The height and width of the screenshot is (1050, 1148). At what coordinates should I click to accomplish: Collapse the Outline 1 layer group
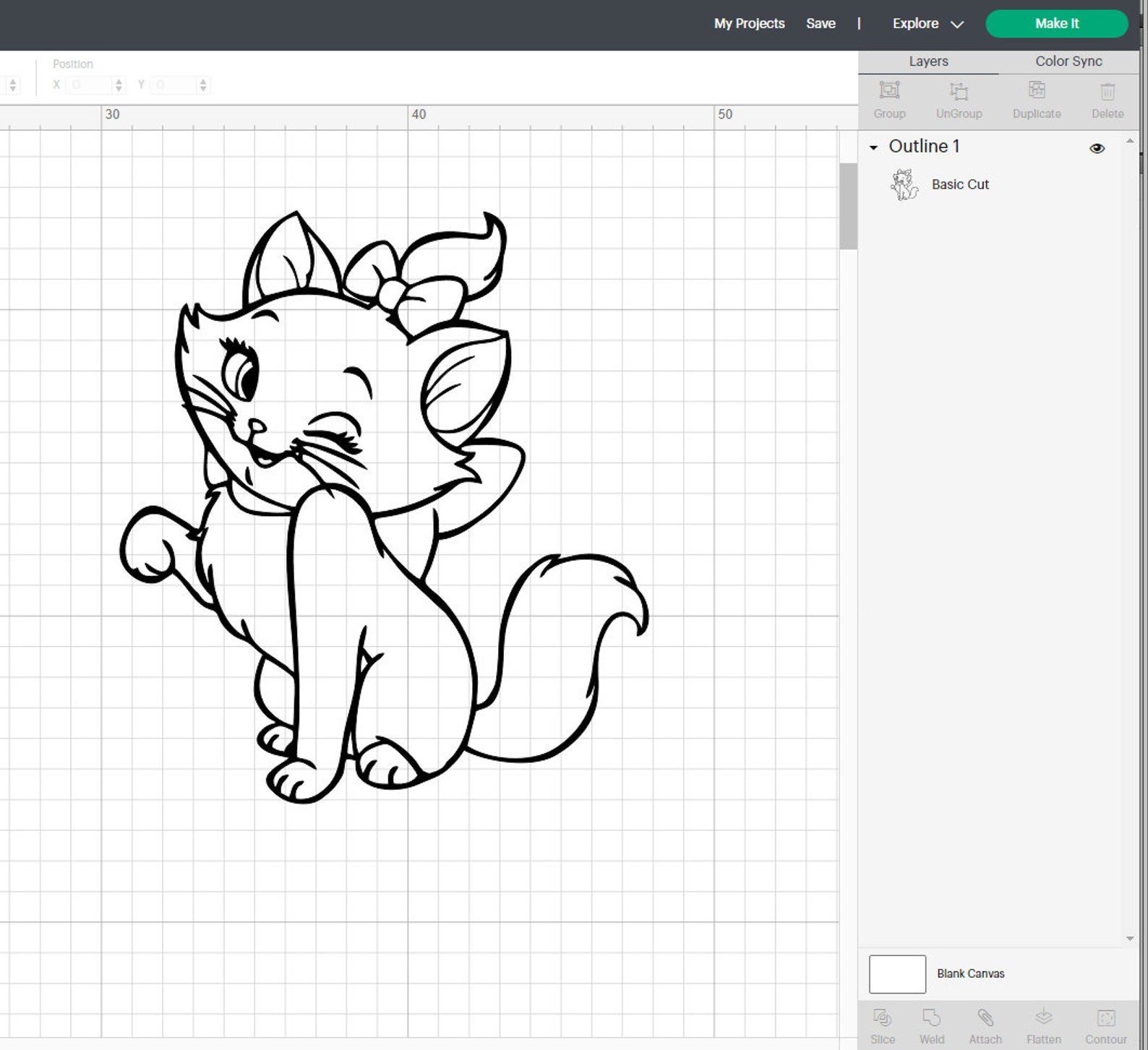click(x=873, y=147)
